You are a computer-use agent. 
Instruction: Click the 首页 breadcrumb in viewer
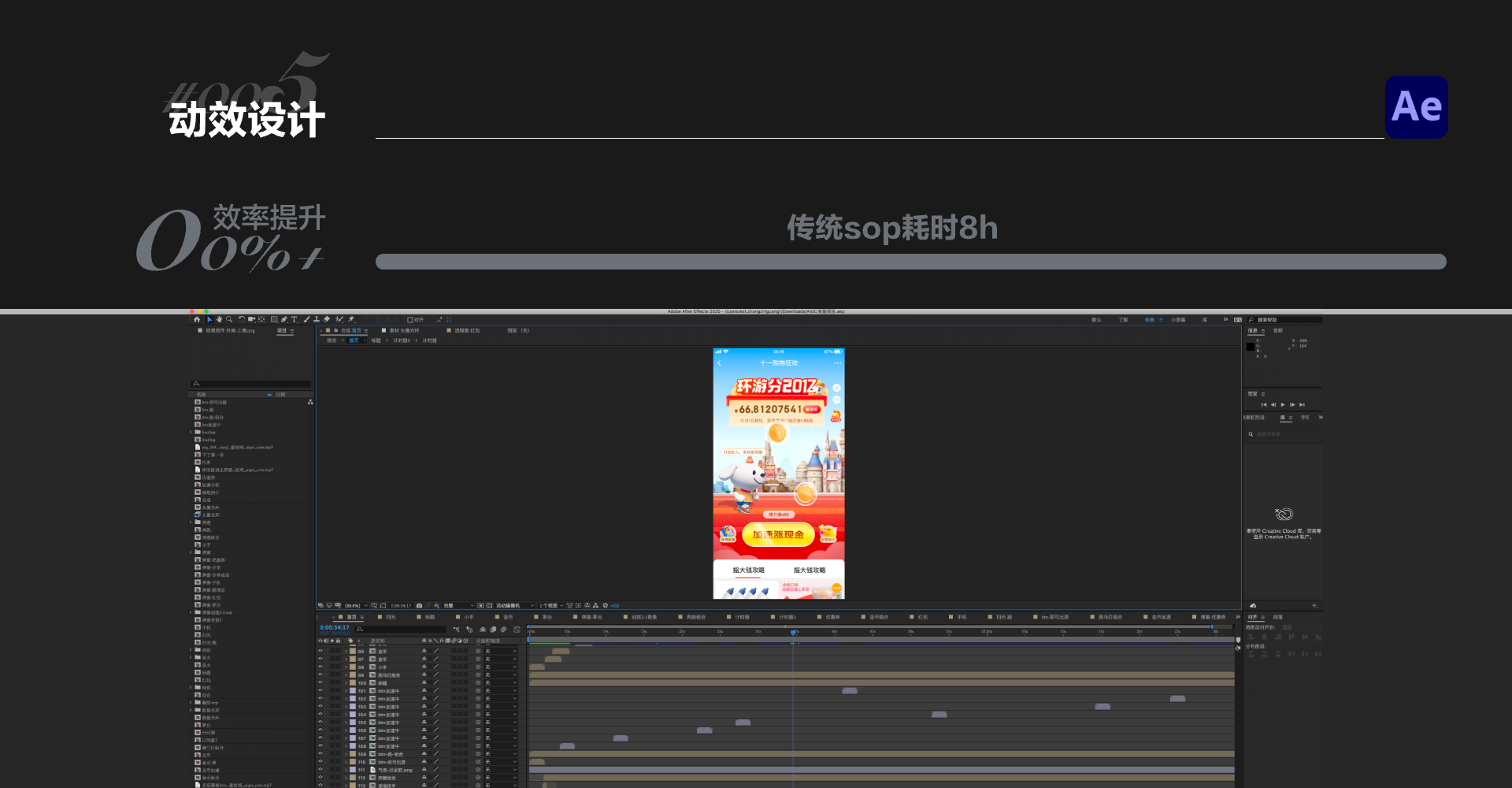point(354,340)
